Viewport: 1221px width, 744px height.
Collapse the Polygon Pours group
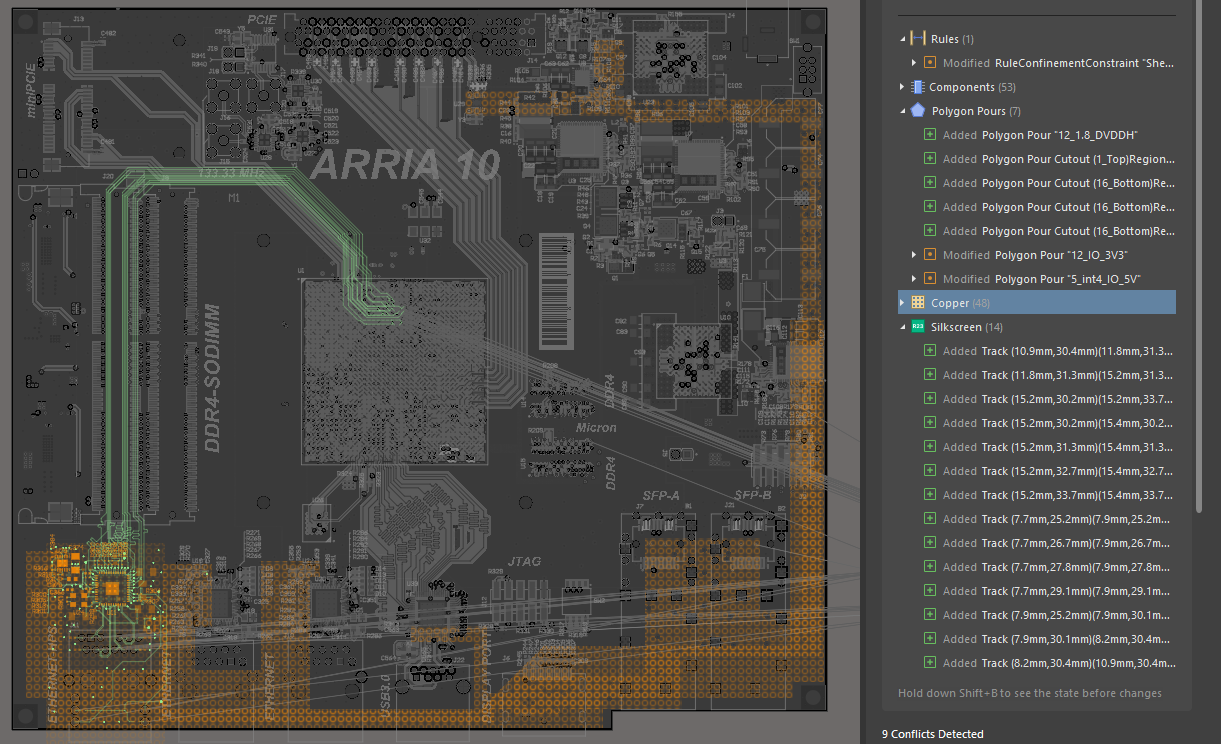coord(903,111)
